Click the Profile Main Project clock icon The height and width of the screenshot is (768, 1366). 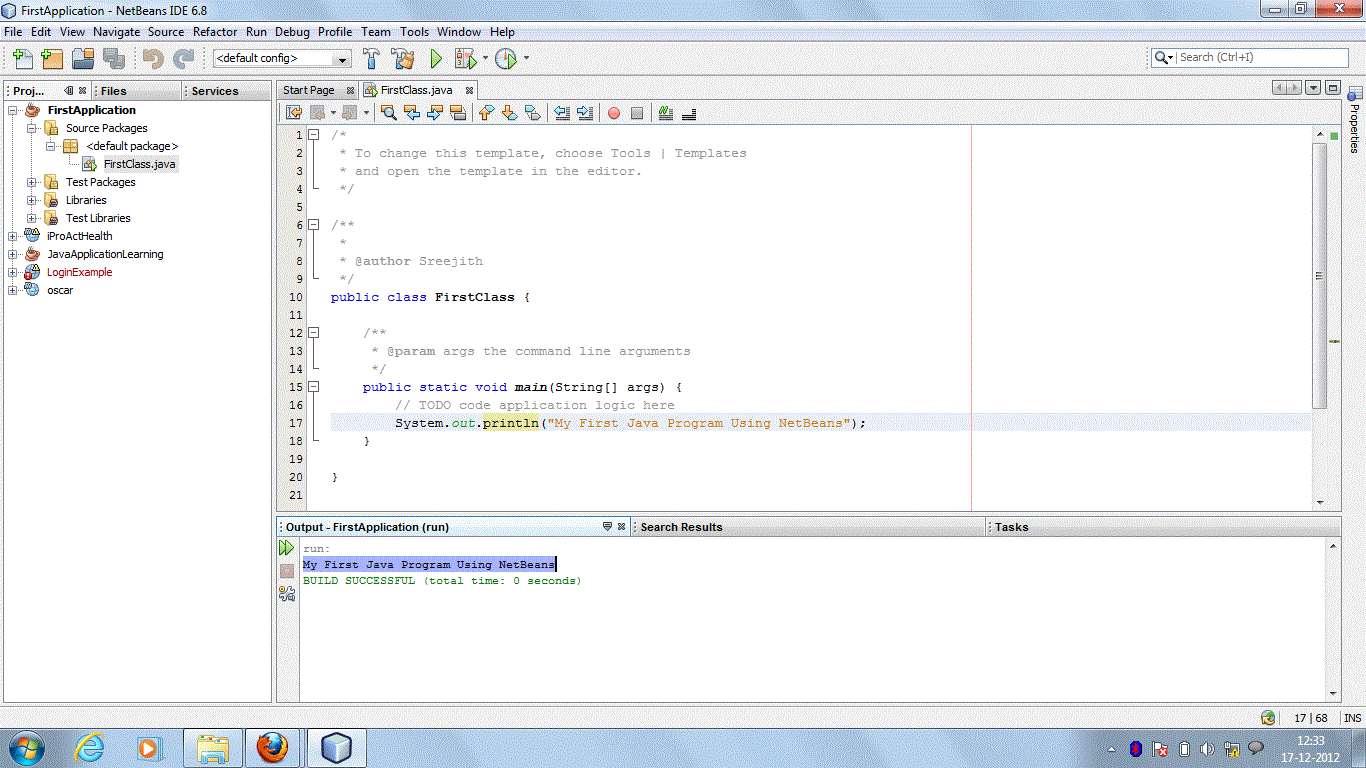pos(506,58)
